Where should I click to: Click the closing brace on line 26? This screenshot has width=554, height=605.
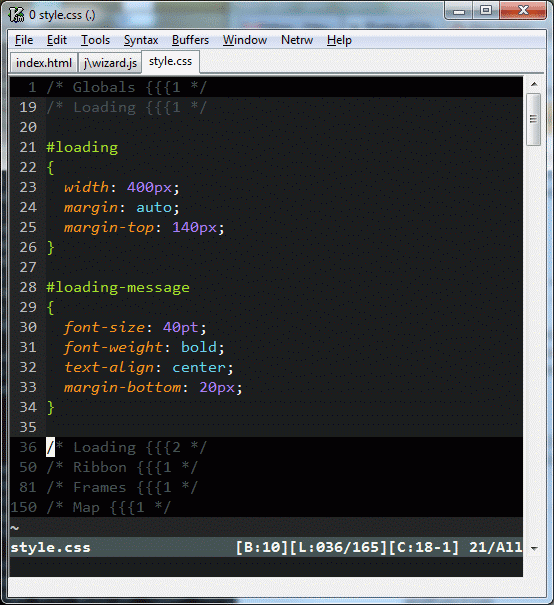click(50, 247)
